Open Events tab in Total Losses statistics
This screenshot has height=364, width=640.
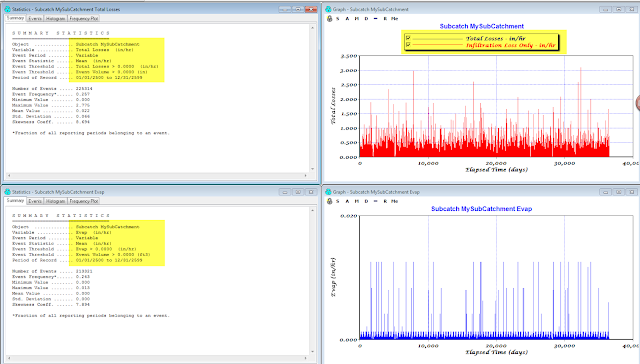point(35,19)
